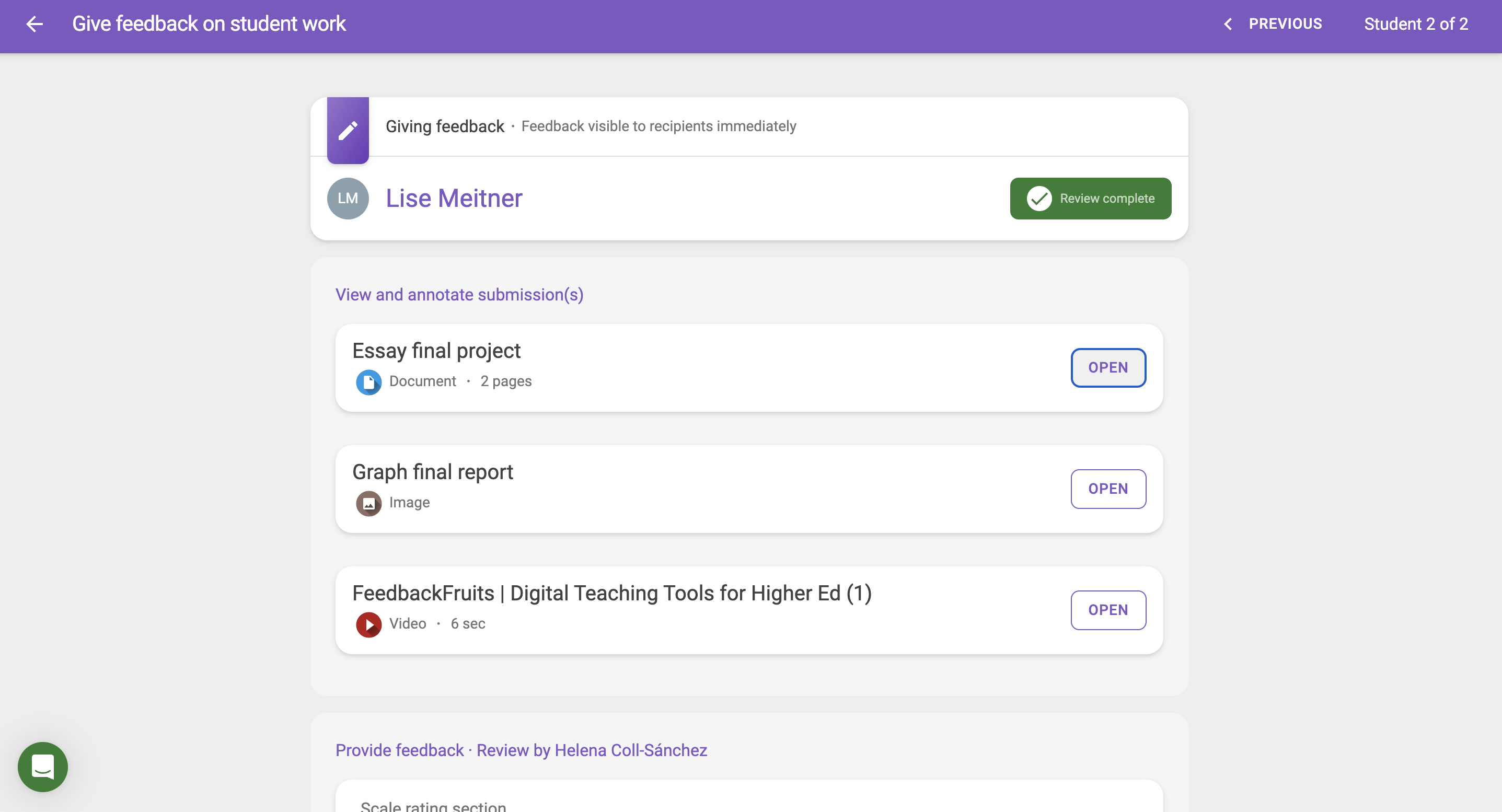Open the Essay final project submission
The image size is (1502, 812).
(x=1108, y=368)
